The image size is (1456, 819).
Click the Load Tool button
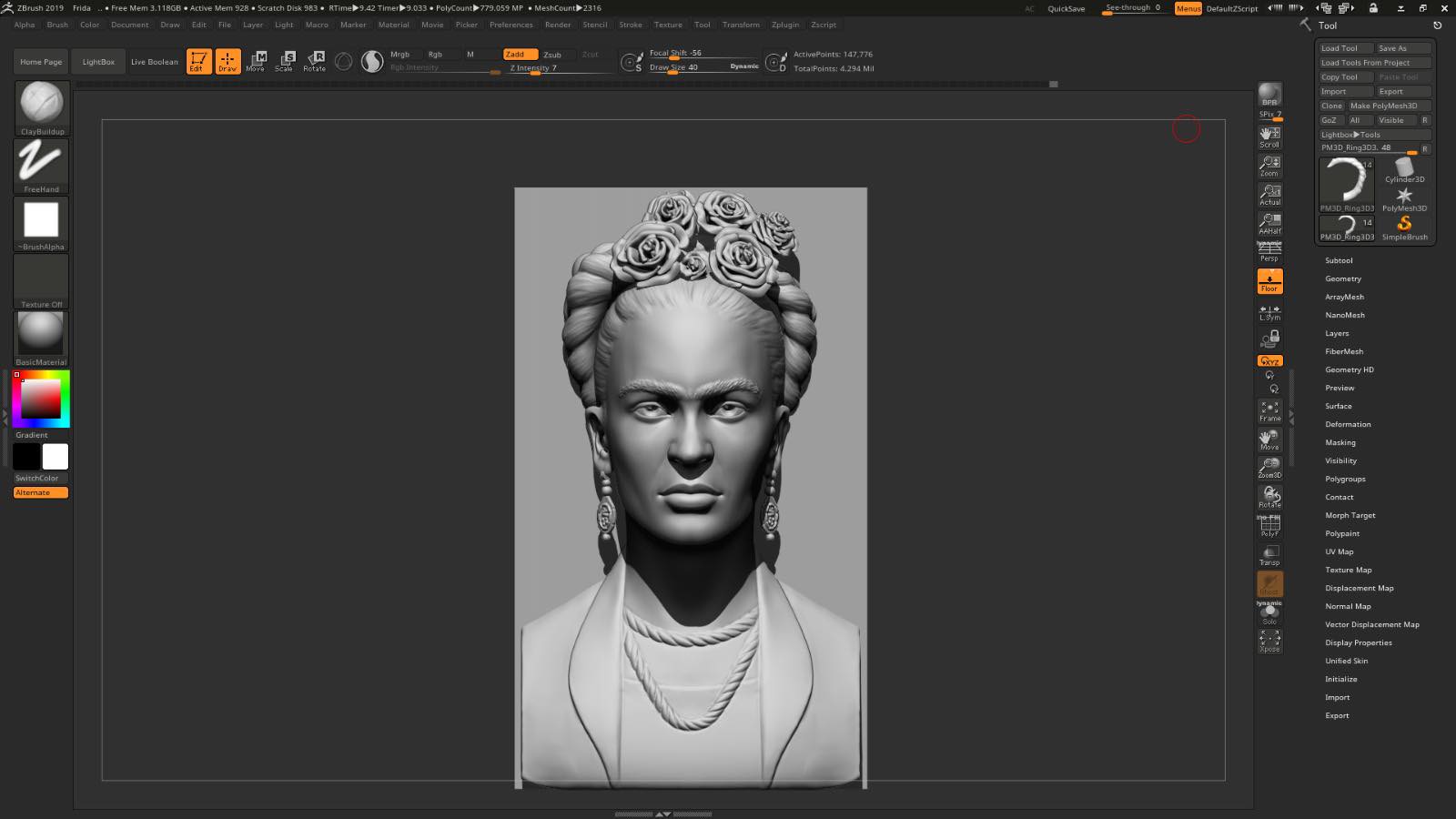pos(1345,48)
